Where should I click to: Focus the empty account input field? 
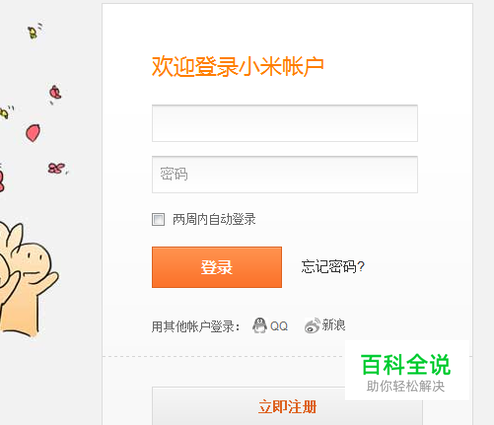pyautogui.click(x=285, y=123)
